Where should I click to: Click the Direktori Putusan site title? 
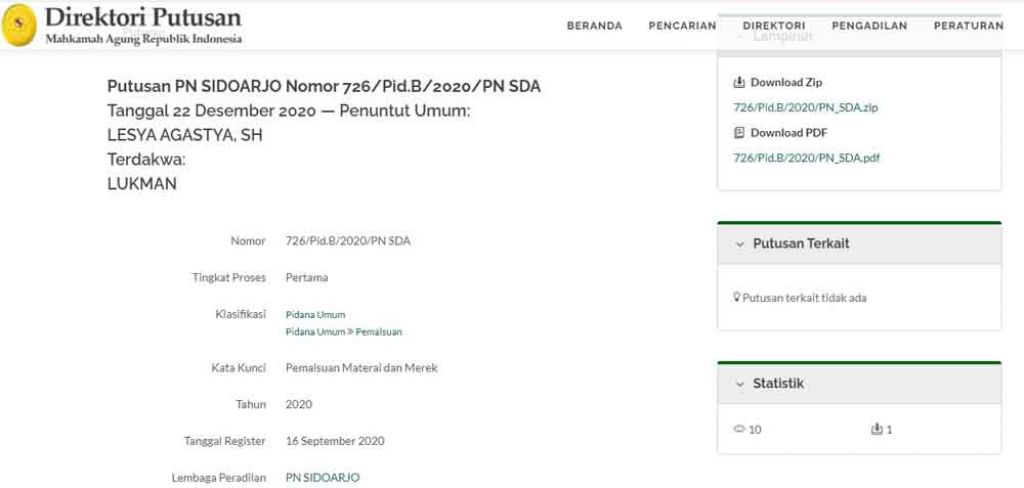coord(143,18)
